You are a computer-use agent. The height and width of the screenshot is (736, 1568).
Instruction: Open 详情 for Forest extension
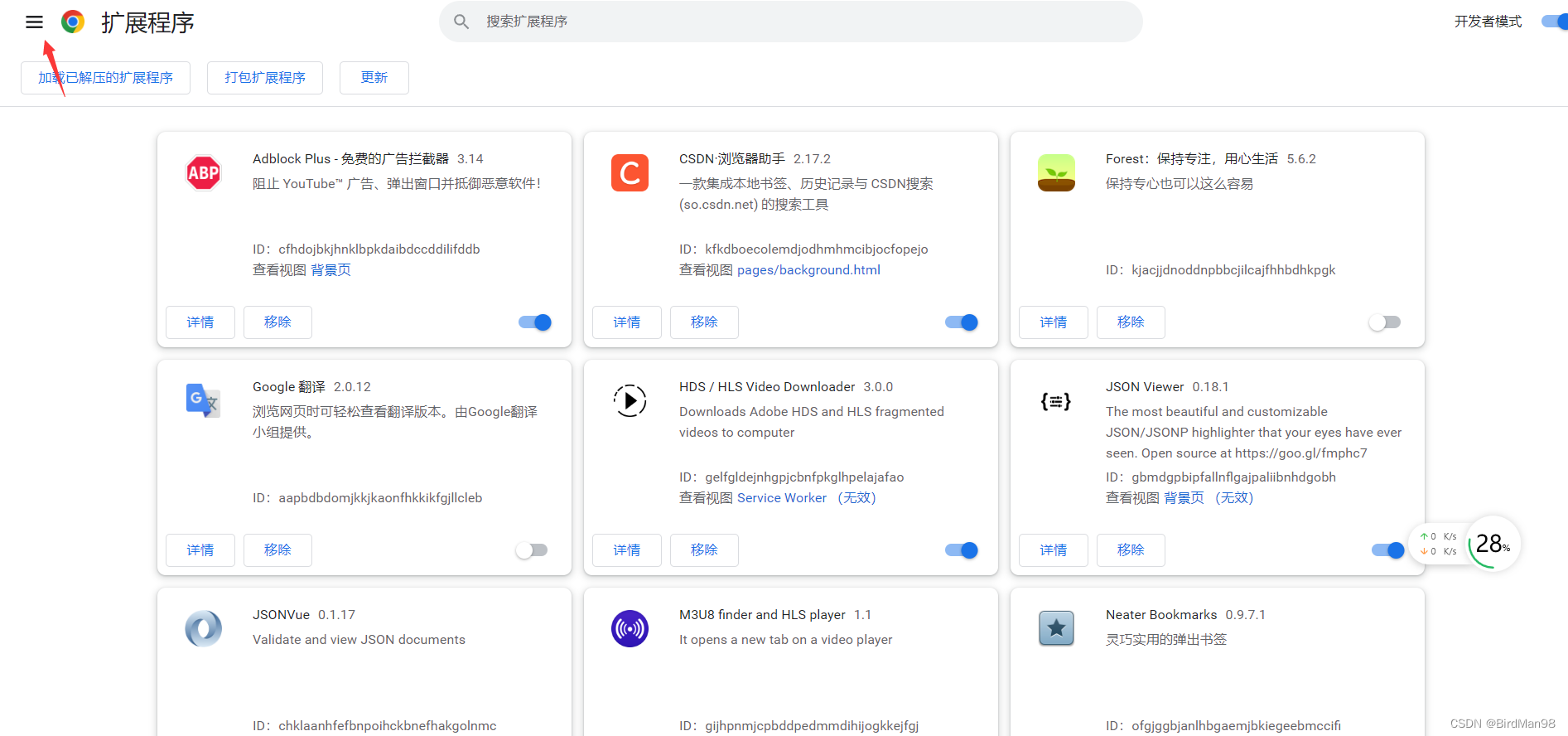(1054, 322)
